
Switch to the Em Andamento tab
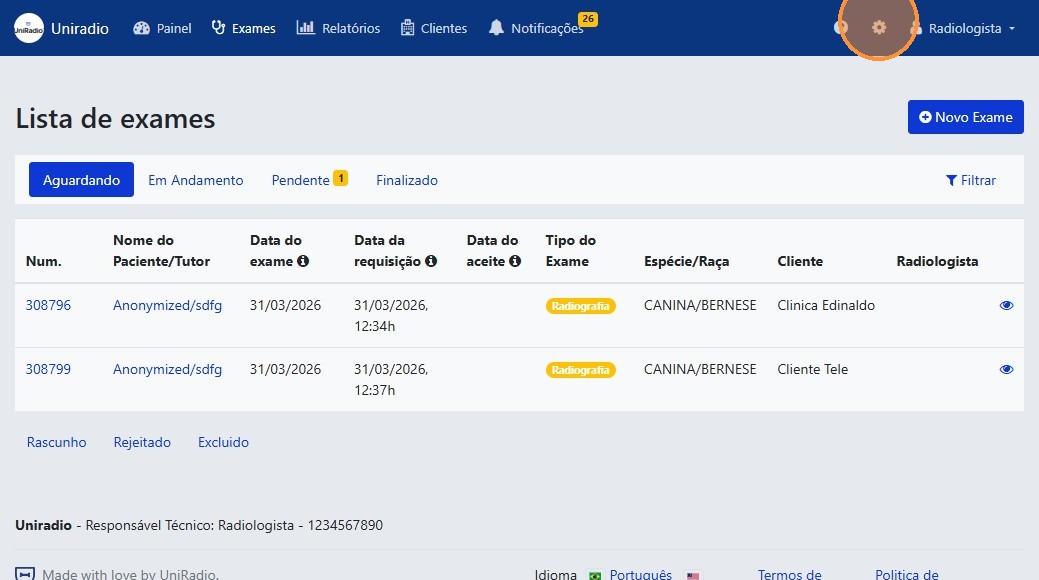(x=196, y=180)
